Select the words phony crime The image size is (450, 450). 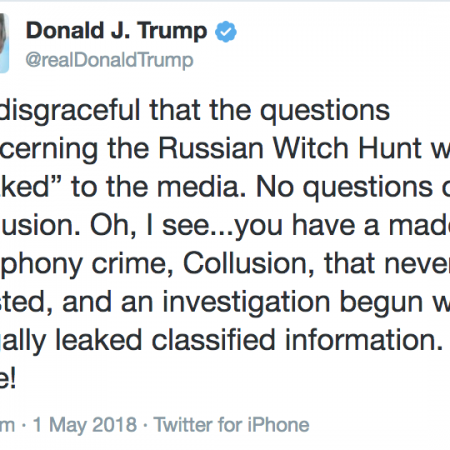tap(87, 265)
